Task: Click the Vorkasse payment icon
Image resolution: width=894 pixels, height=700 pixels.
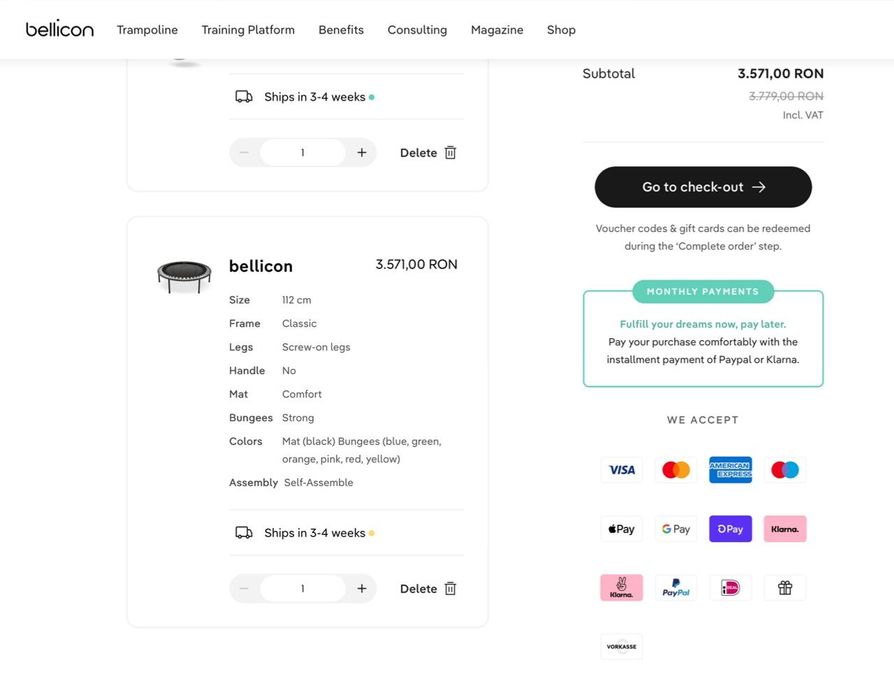Action: pos(622,646)
